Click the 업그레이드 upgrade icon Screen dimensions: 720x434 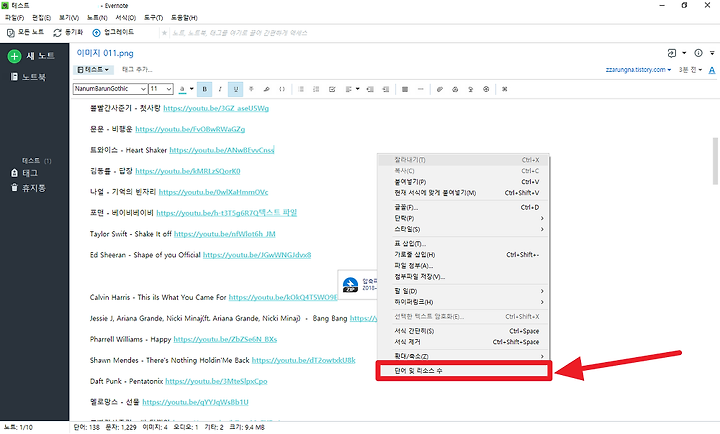pyautogui.click(x=96, y=33)
